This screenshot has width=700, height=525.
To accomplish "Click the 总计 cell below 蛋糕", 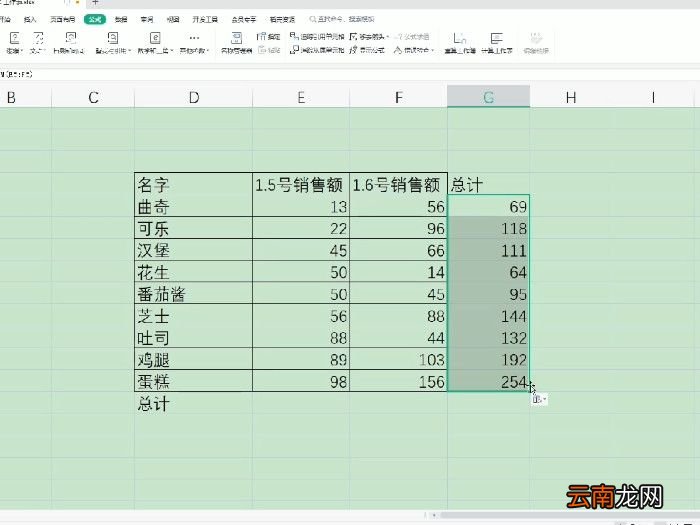I will point(193,404).
